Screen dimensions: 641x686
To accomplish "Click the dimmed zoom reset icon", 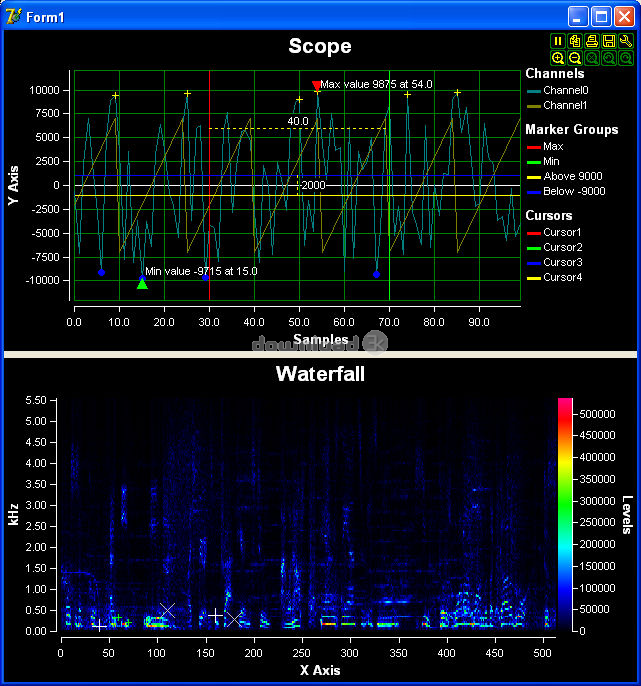I will (x=592, y=58).
